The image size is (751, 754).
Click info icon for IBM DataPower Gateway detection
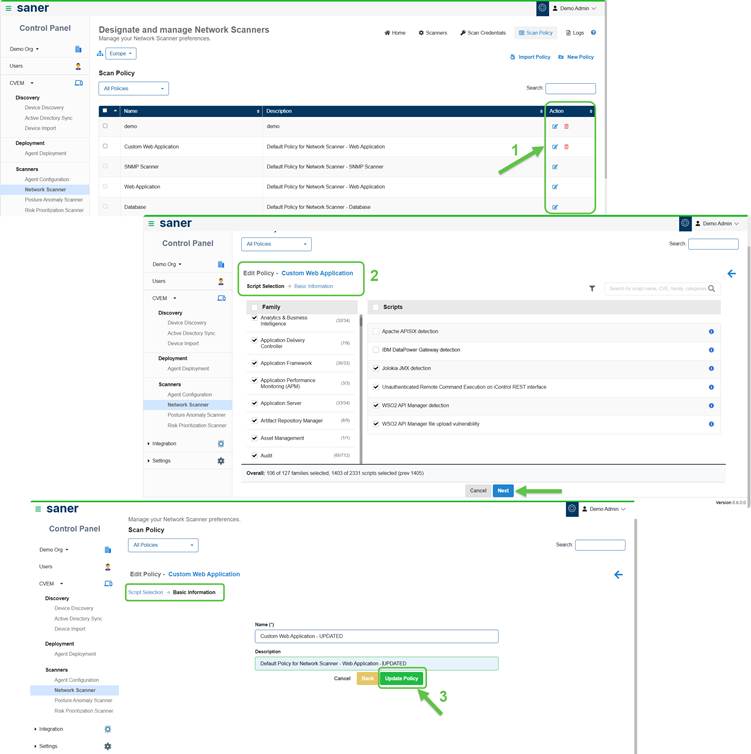(x=711, y=350)
